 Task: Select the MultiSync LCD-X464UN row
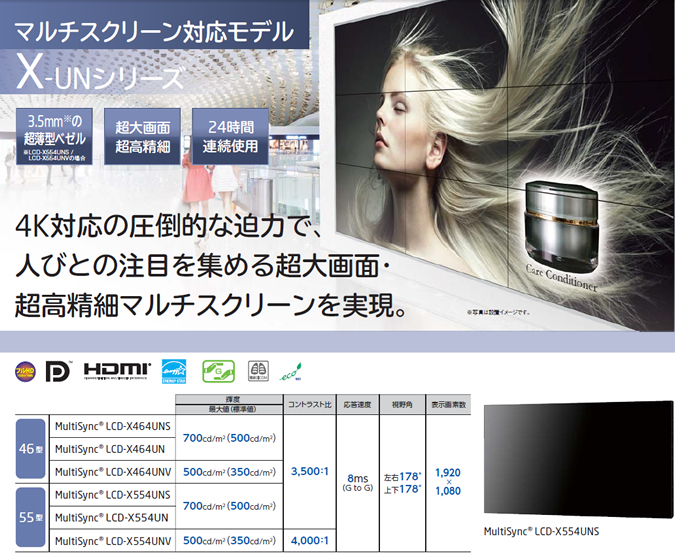coord(113,449)
